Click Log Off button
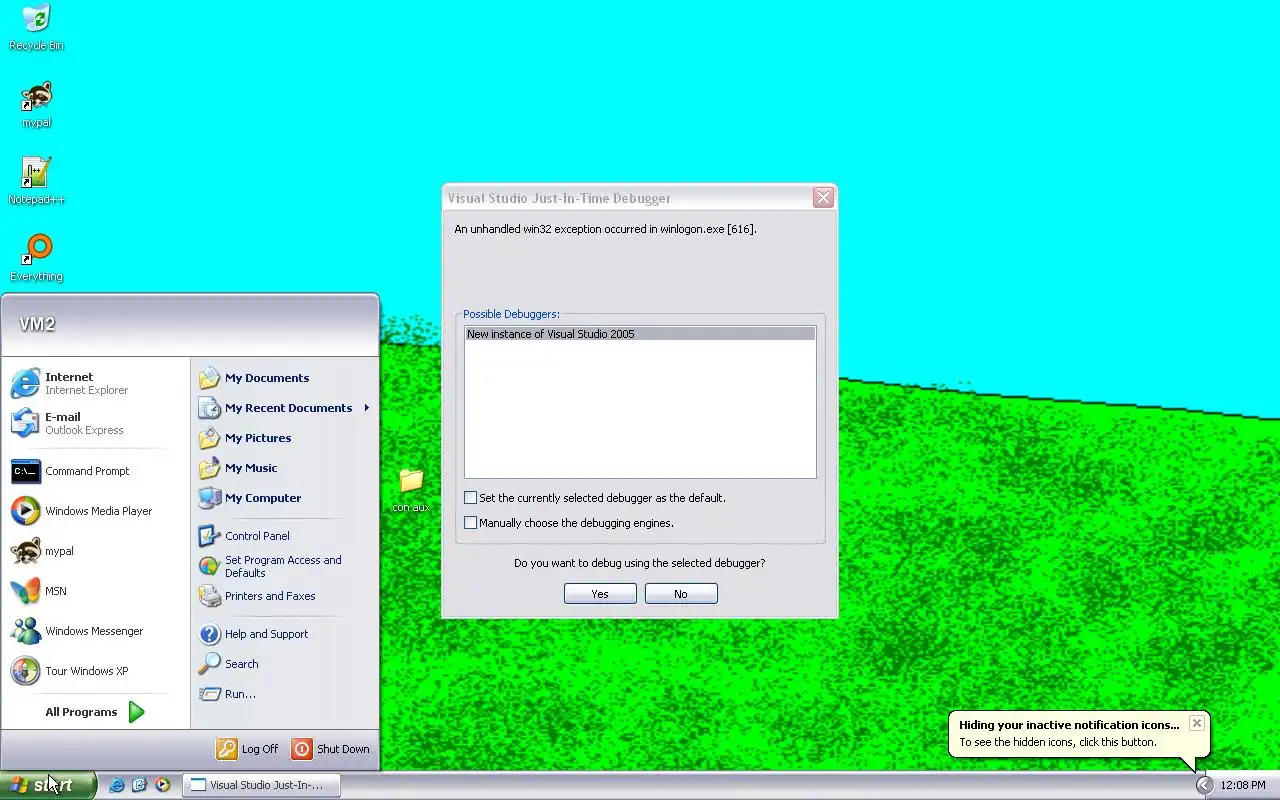1280x800 pixels. click(248, 749)
